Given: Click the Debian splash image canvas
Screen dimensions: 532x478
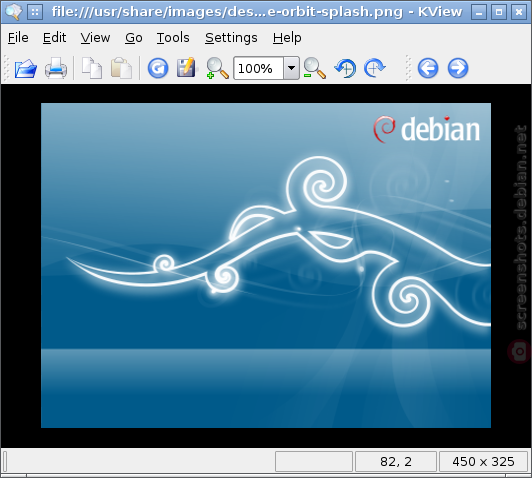Looking at the screenshot, I should point(266,265).
